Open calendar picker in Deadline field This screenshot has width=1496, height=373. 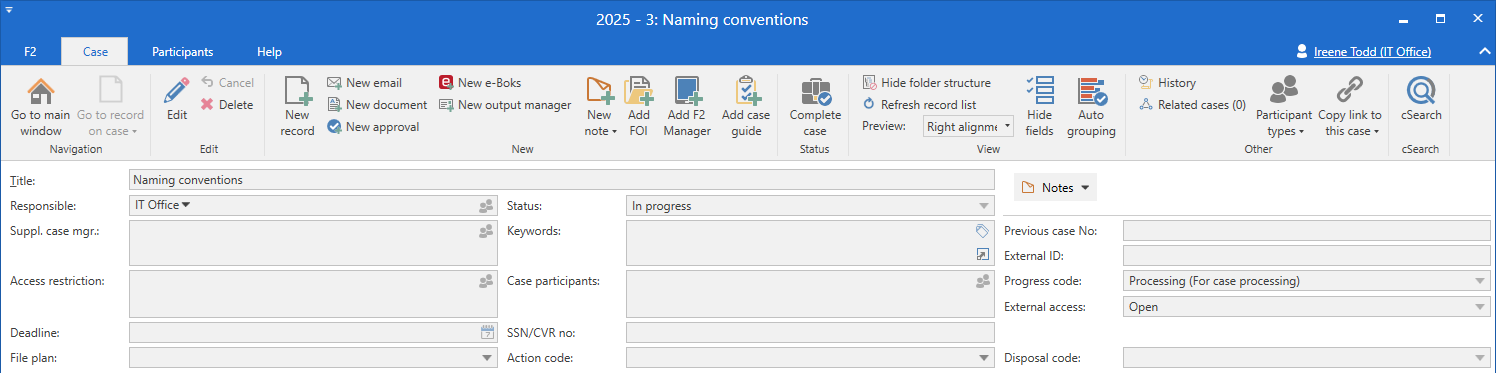487,332
